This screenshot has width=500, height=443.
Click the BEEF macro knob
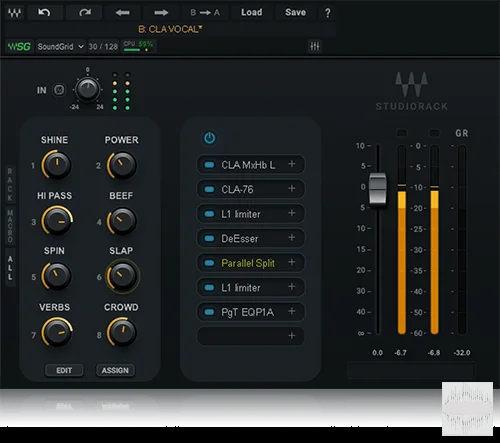click(122, 221)
